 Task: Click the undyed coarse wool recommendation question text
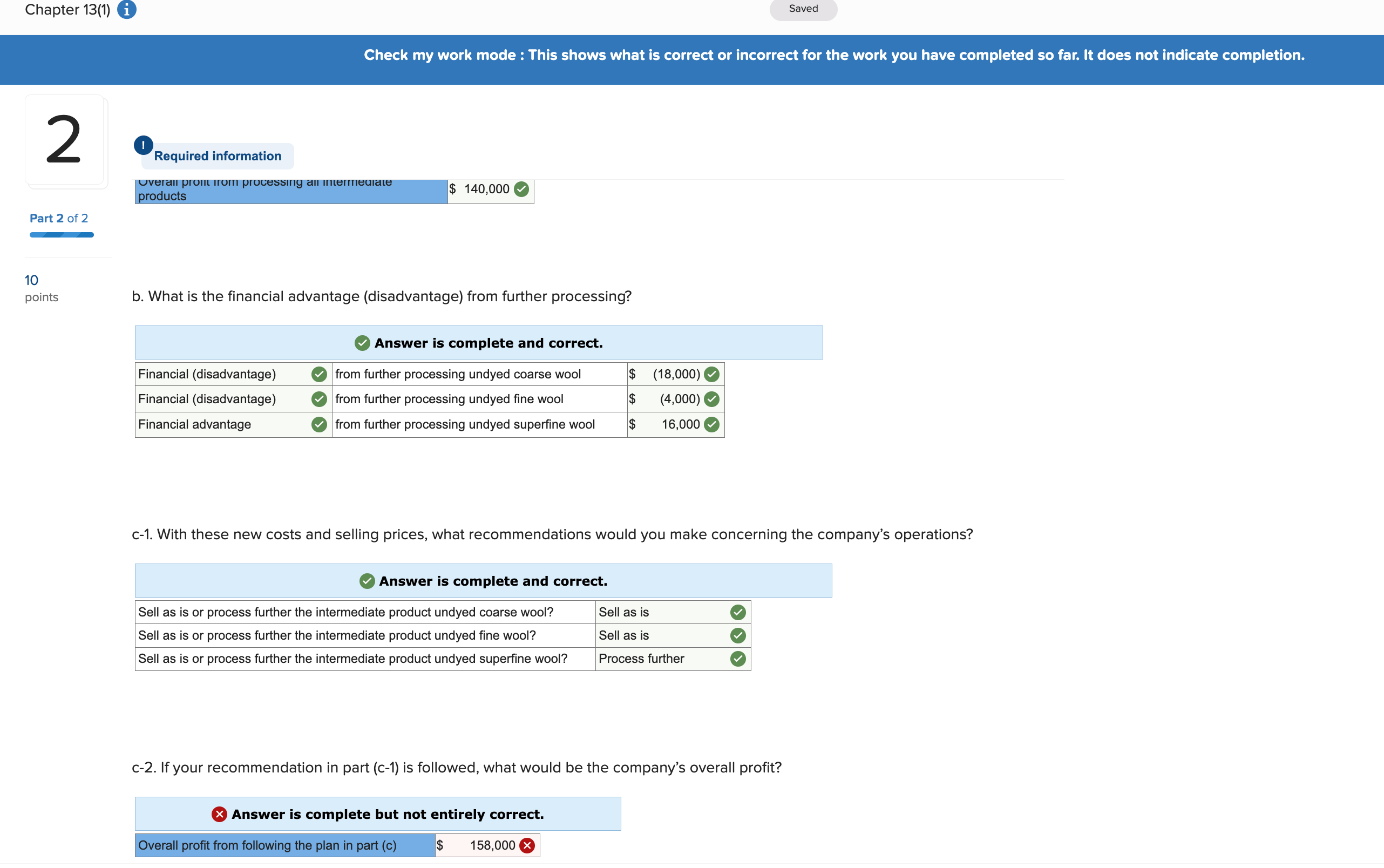point(345,613)
